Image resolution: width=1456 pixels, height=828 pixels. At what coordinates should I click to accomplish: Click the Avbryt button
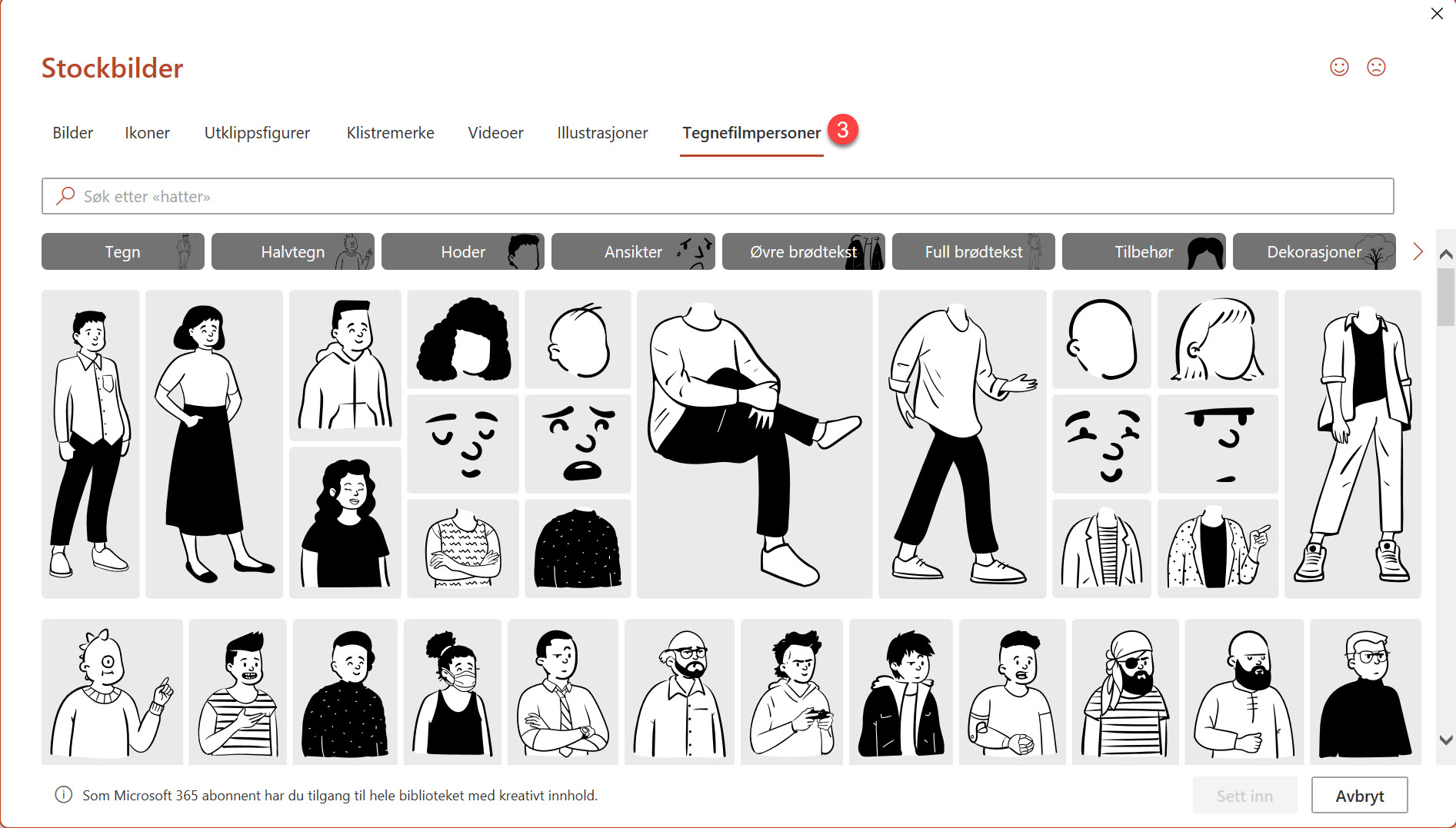click(1359, 795)
